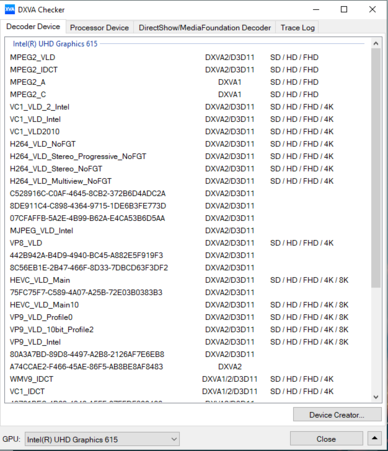Click the DXVA1/2/D3D11 value in WMV9_IDCT row
The image size is (388, 451).
(x=230, y=379)
